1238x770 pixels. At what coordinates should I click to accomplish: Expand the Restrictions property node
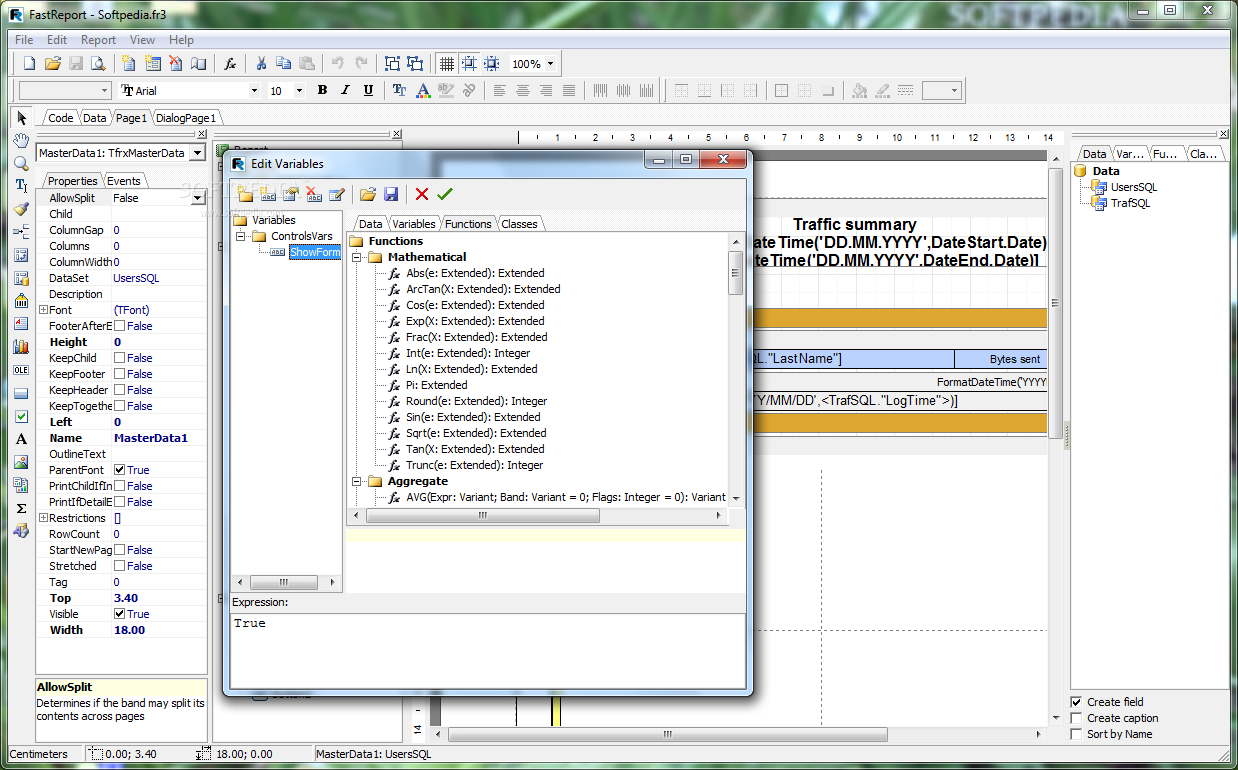tap(43, 518)
